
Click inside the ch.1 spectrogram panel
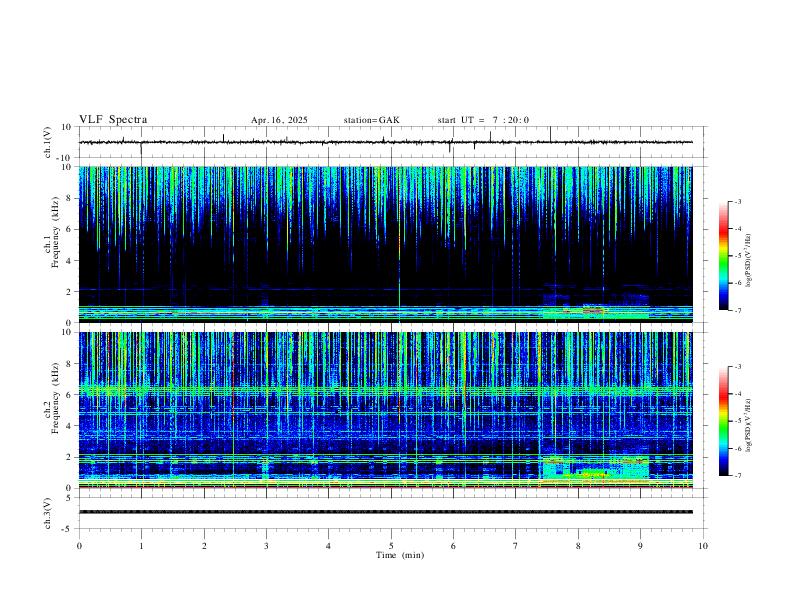tap(385, 244)
